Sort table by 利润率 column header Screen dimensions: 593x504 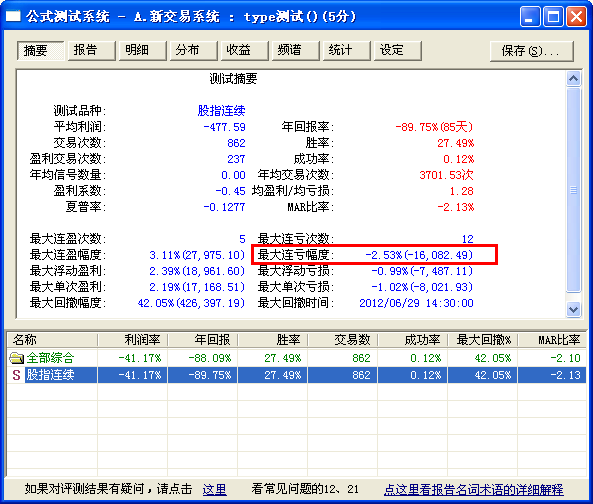(x=133, y=340)
